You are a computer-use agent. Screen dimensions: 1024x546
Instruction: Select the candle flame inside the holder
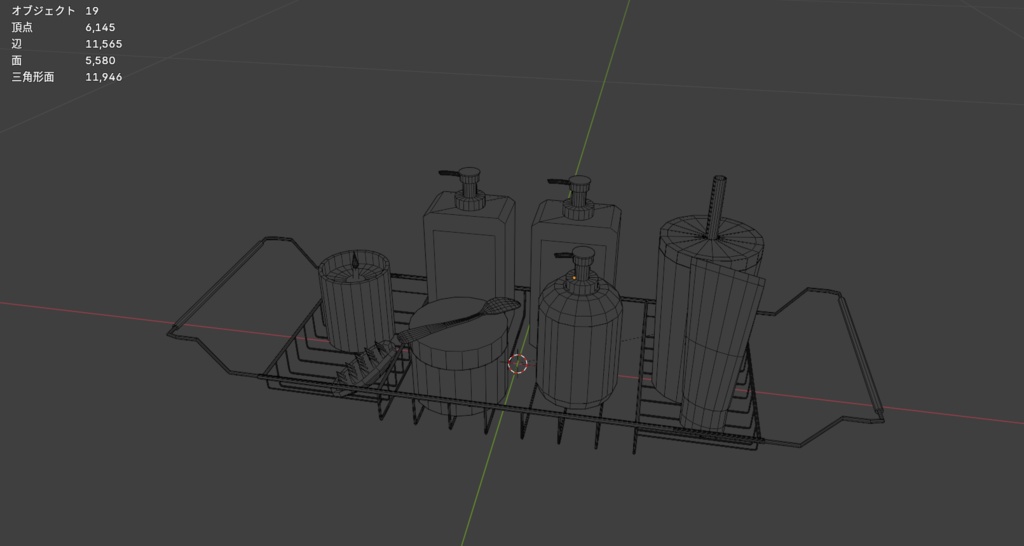tap(355, 262)
